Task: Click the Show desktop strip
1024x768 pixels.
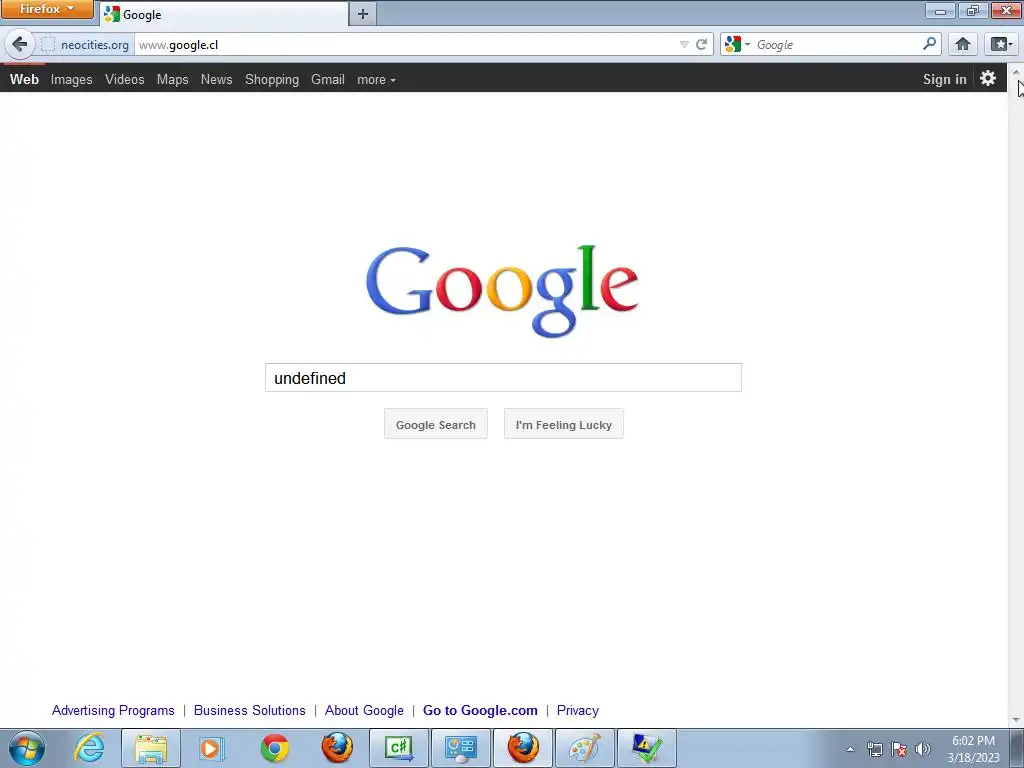Action: click(x=1017, y=748)
